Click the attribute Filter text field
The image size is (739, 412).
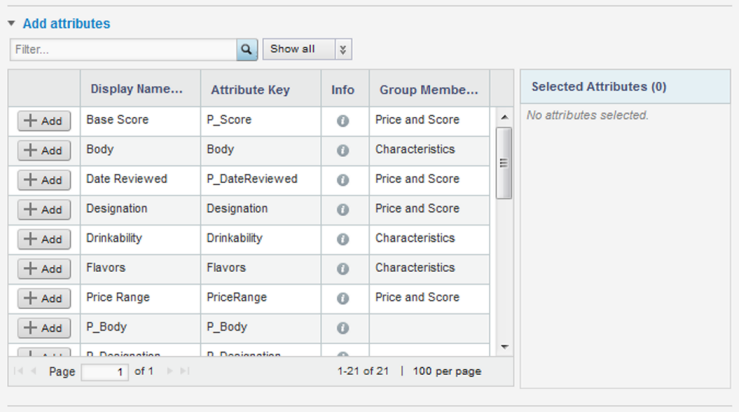point(123,49)
